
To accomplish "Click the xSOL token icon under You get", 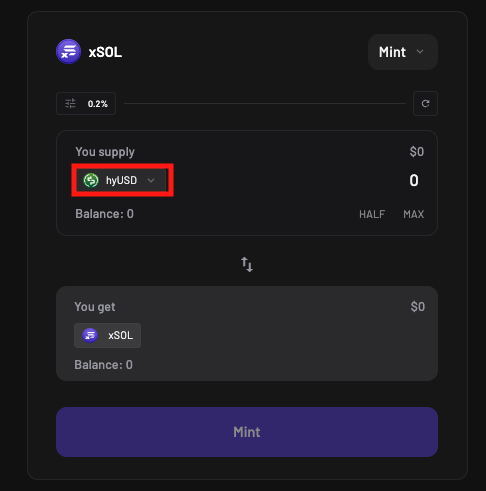I will [90, 335].
